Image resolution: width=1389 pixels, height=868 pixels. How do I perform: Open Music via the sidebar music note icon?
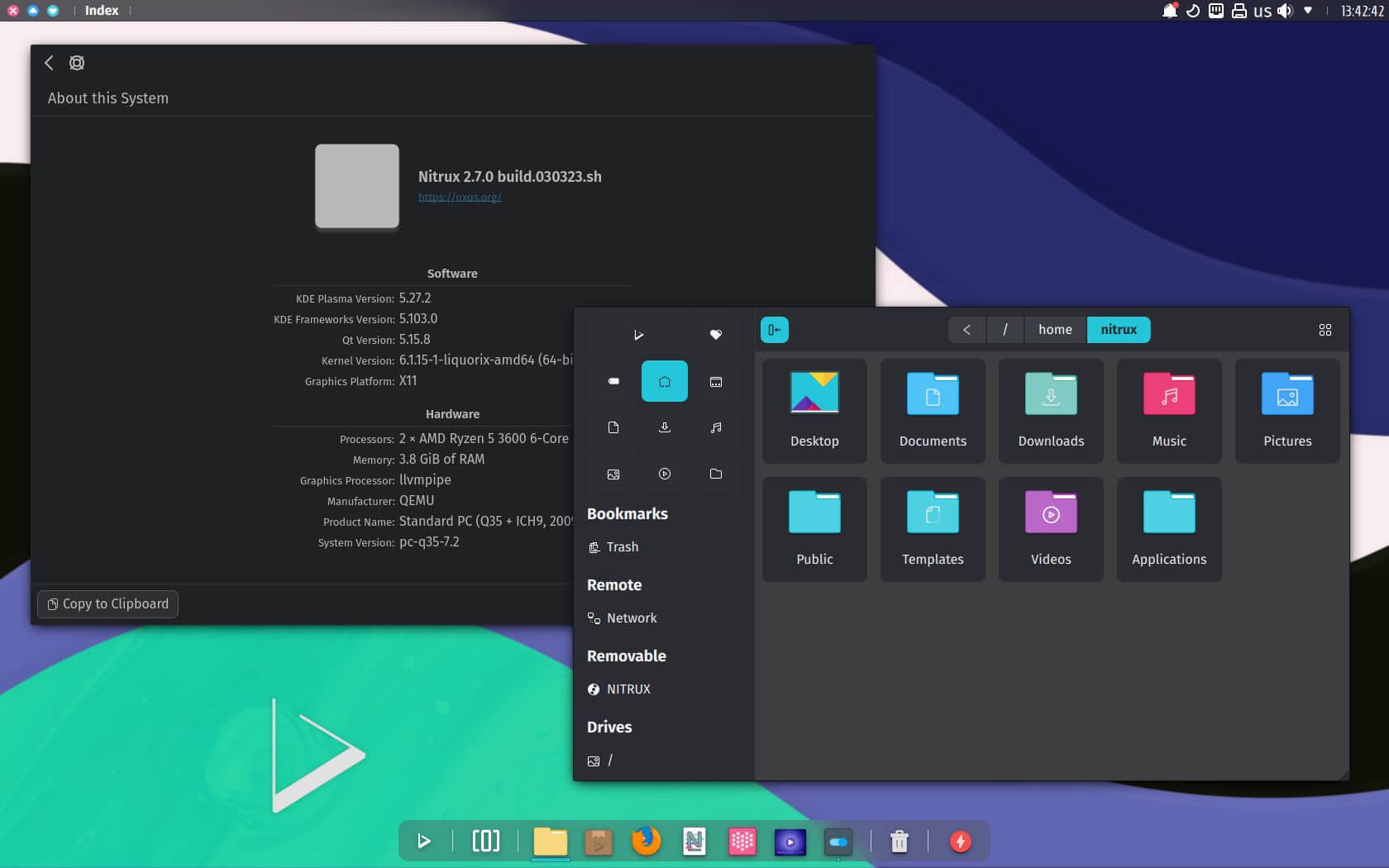[x=715, y=427]
